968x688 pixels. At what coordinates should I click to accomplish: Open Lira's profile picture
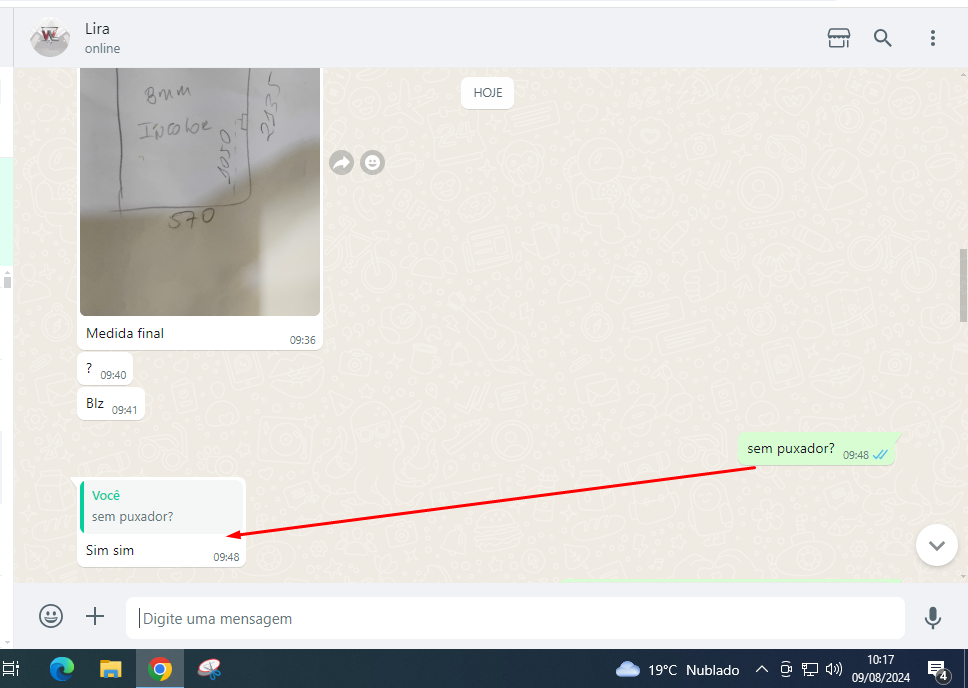tap(50, 38)
